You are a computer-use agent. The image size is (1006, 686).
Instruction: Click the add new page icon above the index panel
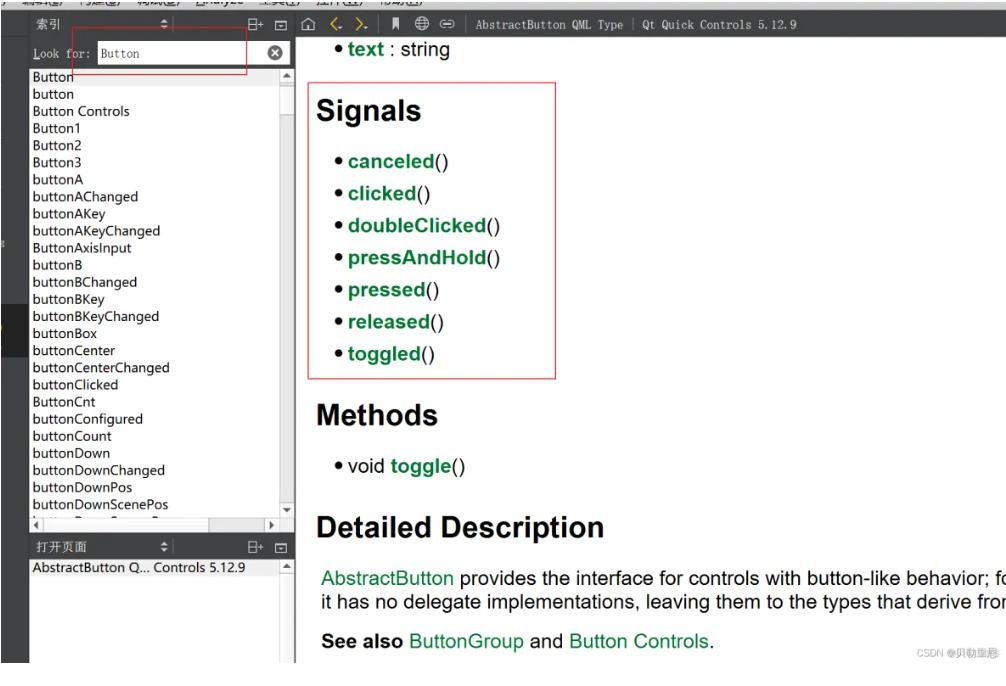pos(255,22)
